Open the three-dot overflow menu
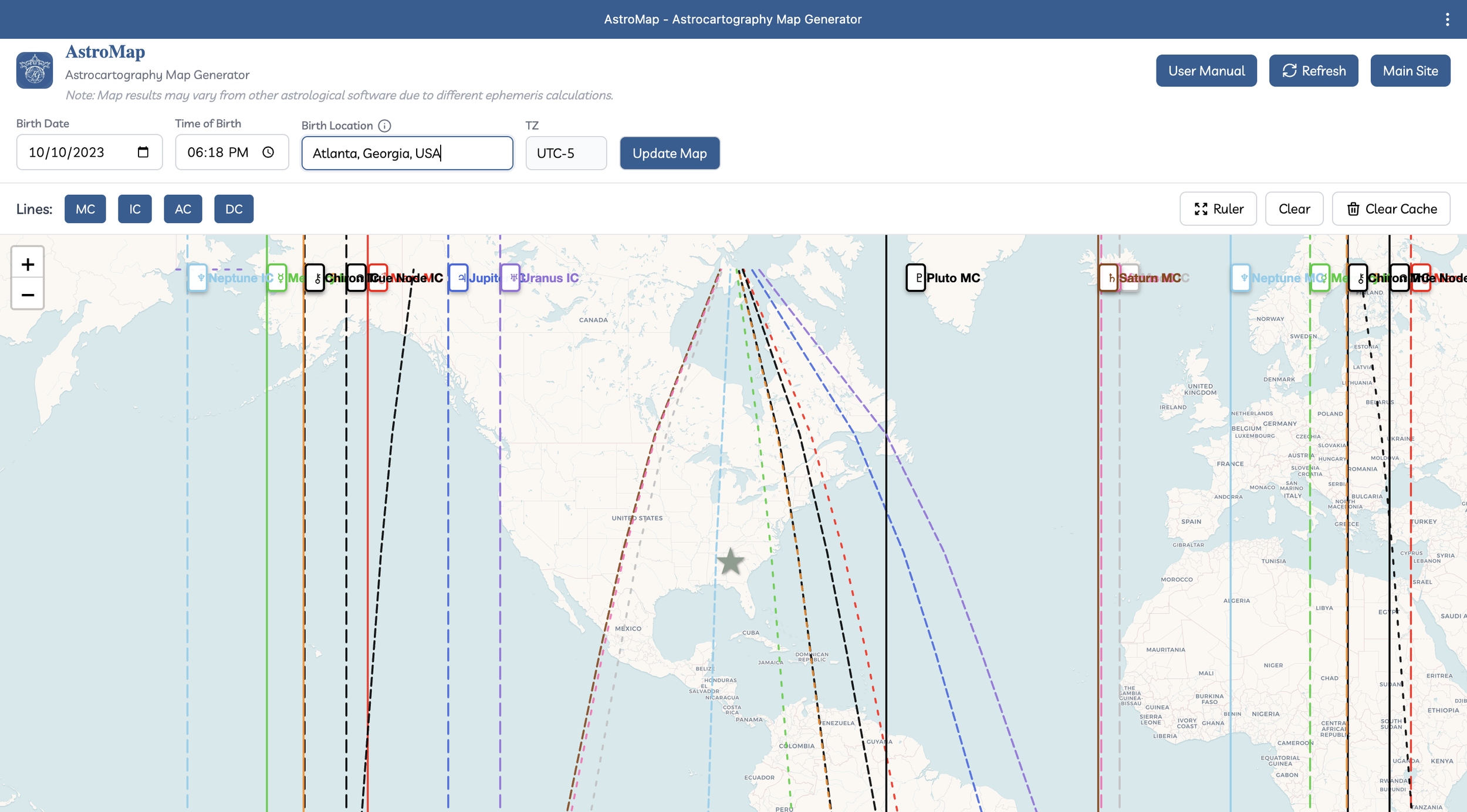The width and height of the screenshot is (1467, 812). tap(1447, 19)
